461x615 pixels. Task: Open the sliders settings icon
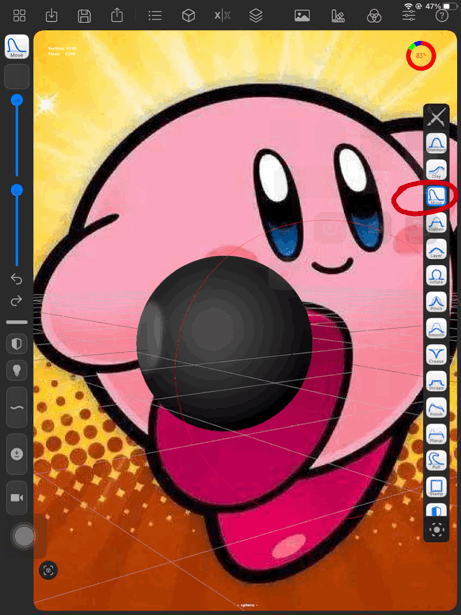408,16
